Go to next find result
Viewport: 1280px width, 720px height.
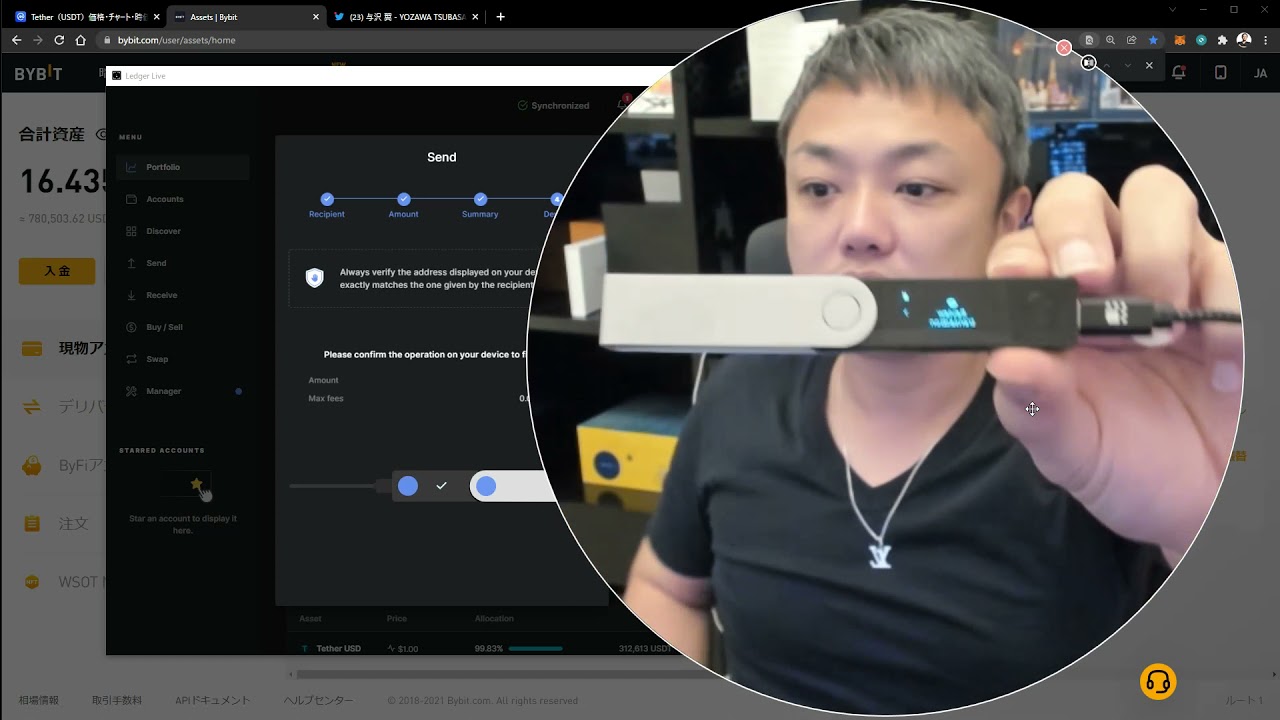click(x=1128, y=65)
